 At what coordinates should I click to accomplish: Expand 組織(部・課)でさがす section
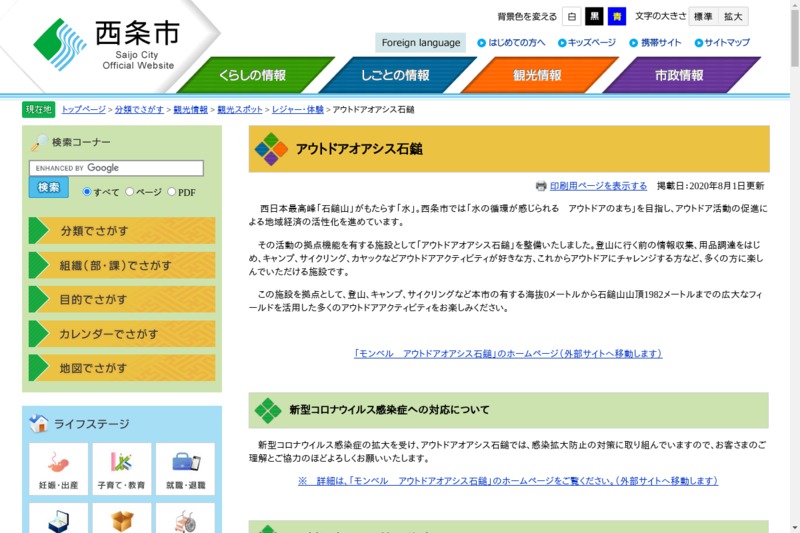click(x=122, y=265)
